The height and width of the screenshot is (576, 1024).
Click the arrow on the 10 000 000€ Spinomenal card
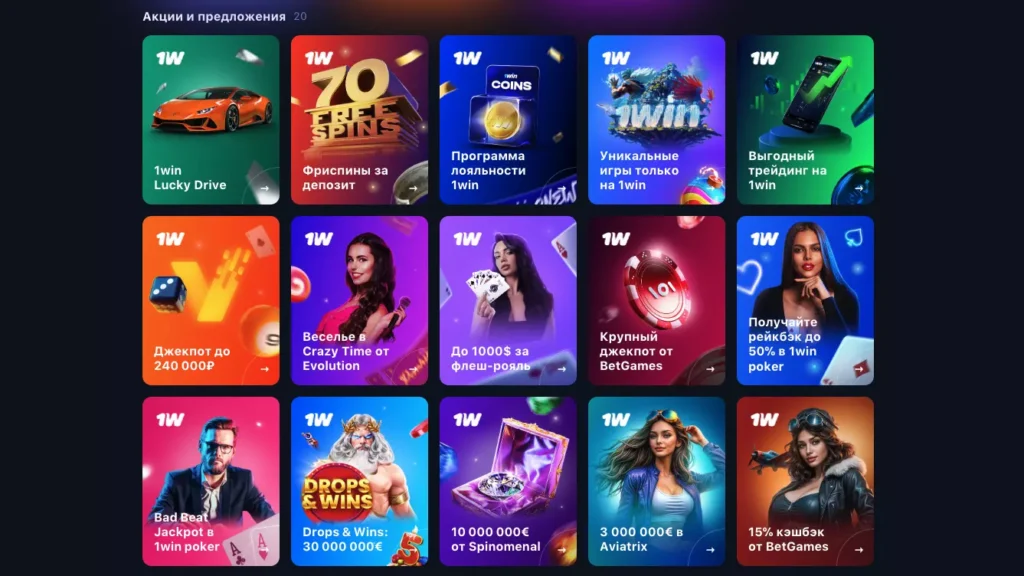[562, 550]
